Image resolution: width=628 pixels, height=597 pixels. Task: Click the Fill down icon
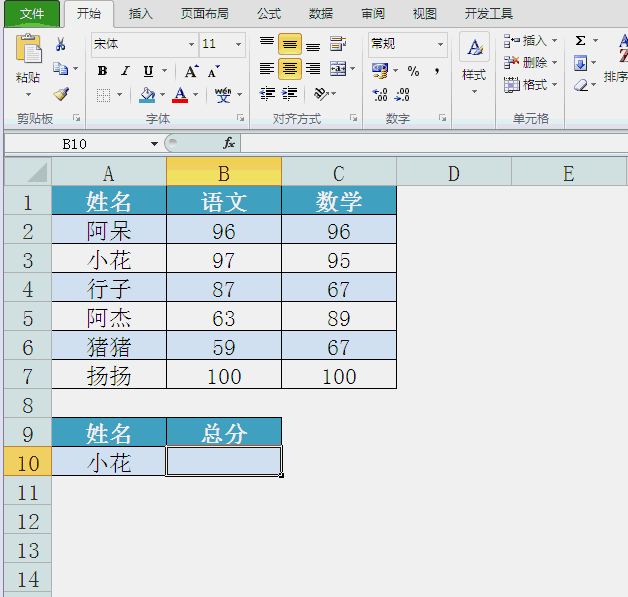click(x=580, y=63)
